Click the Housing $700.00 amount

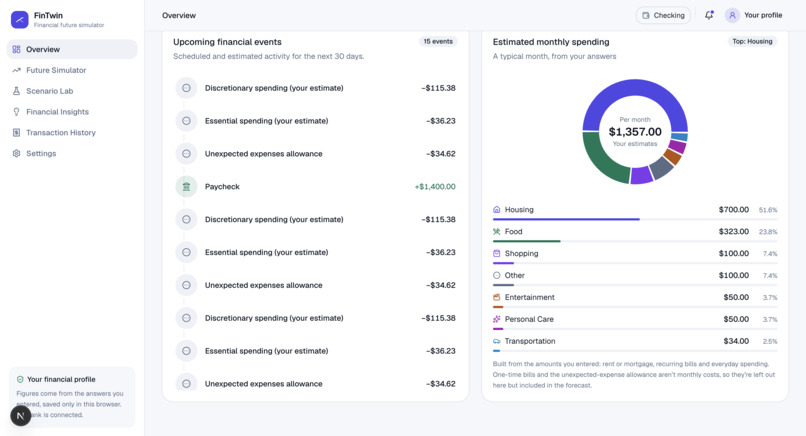(x=734, y=210)
